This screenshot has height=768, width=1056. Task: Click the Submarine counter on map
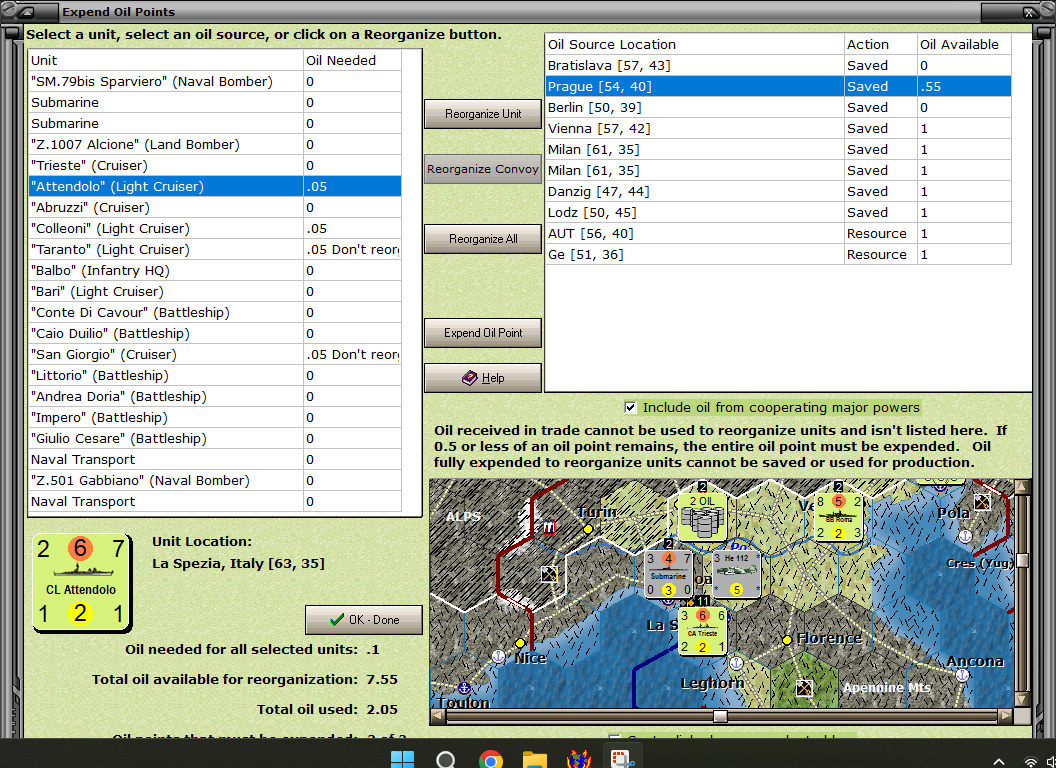coord(668,575)
